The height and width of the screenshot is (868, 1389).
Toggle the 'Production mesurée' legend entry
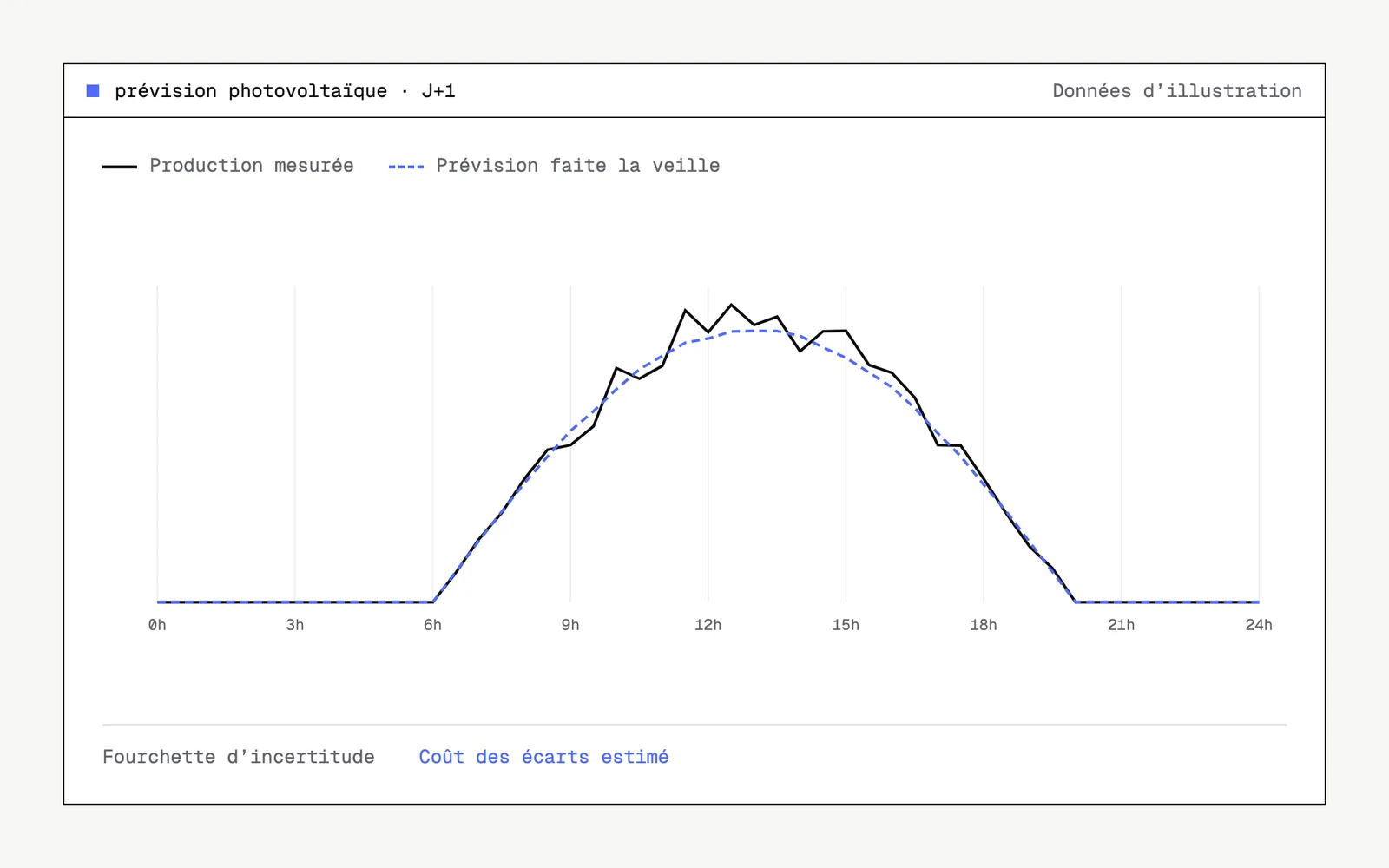228,166
